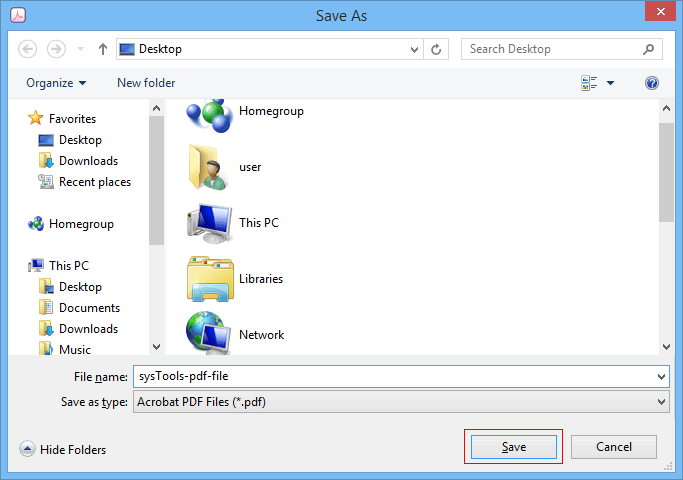Expand the address bar history dropdown

(x=414, y=49)
